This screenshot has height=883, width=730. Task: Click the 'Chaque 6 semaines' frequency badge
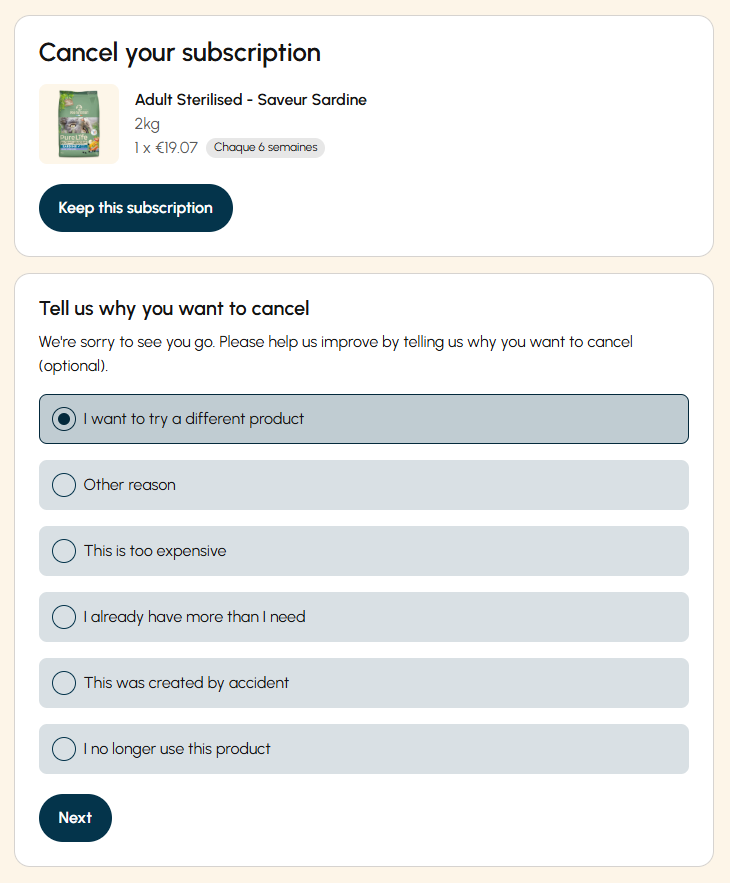tap(265, 148)
